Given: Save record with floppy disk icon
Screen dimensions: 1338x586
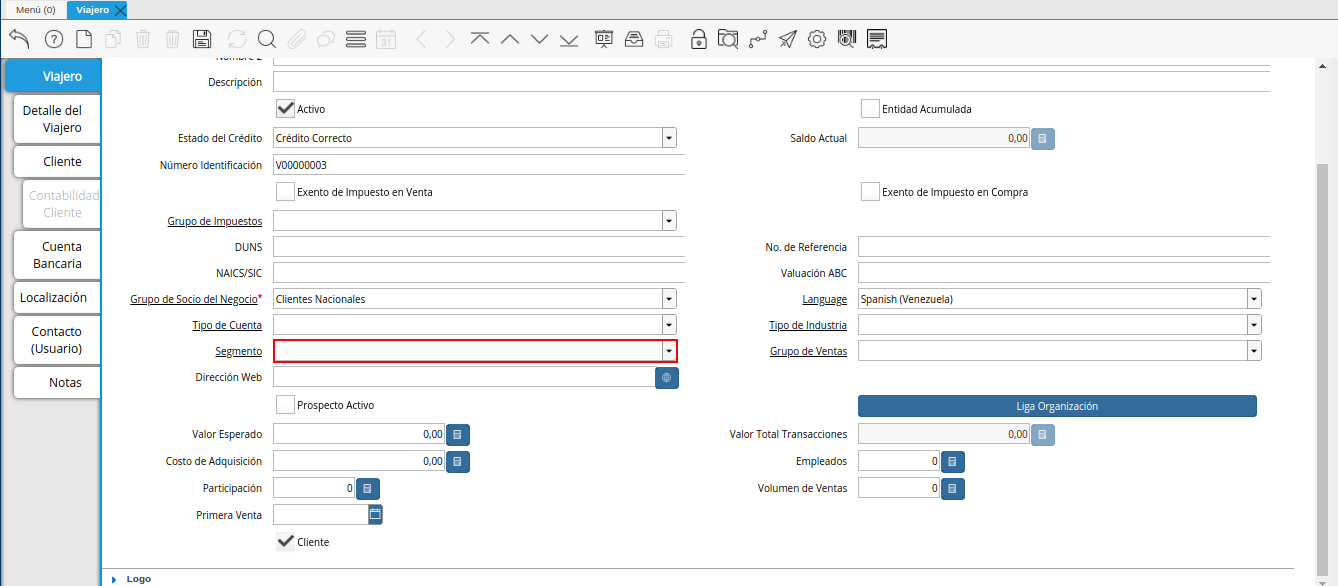Looking at the screenshot, I should coord(201,39).
